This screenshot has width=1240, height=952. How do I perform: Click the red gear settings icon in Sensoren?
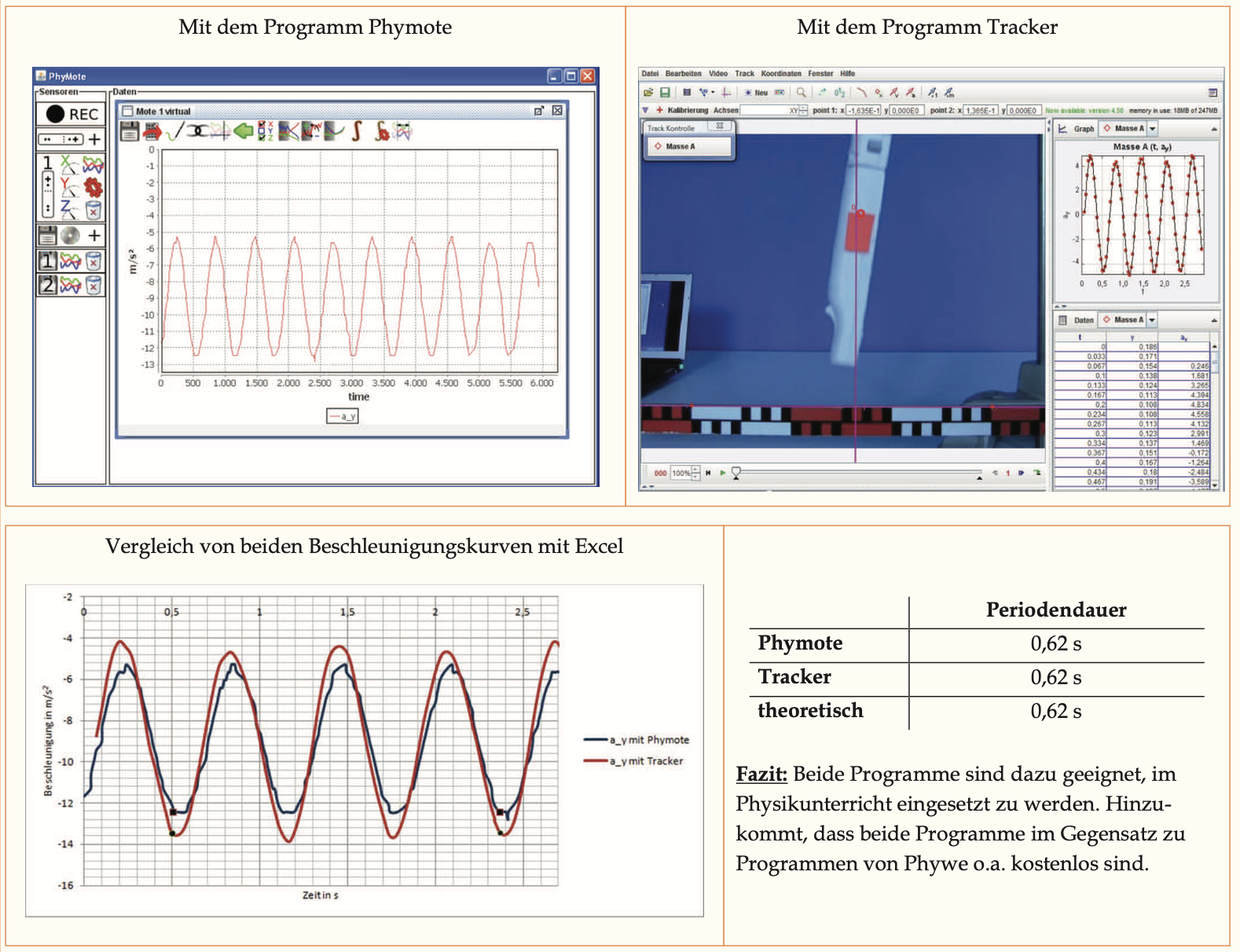(x=94, y=187)
